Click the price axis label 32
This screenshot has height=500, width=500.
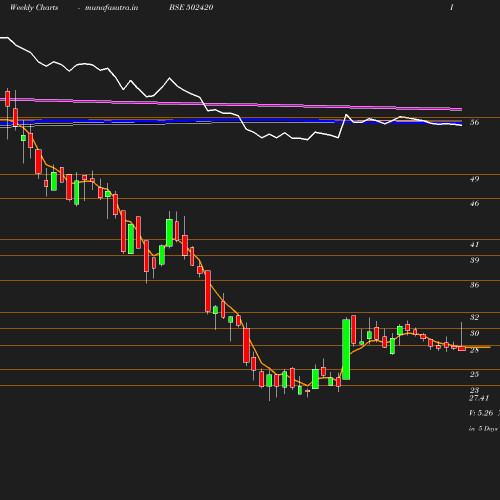pos(475,317)
